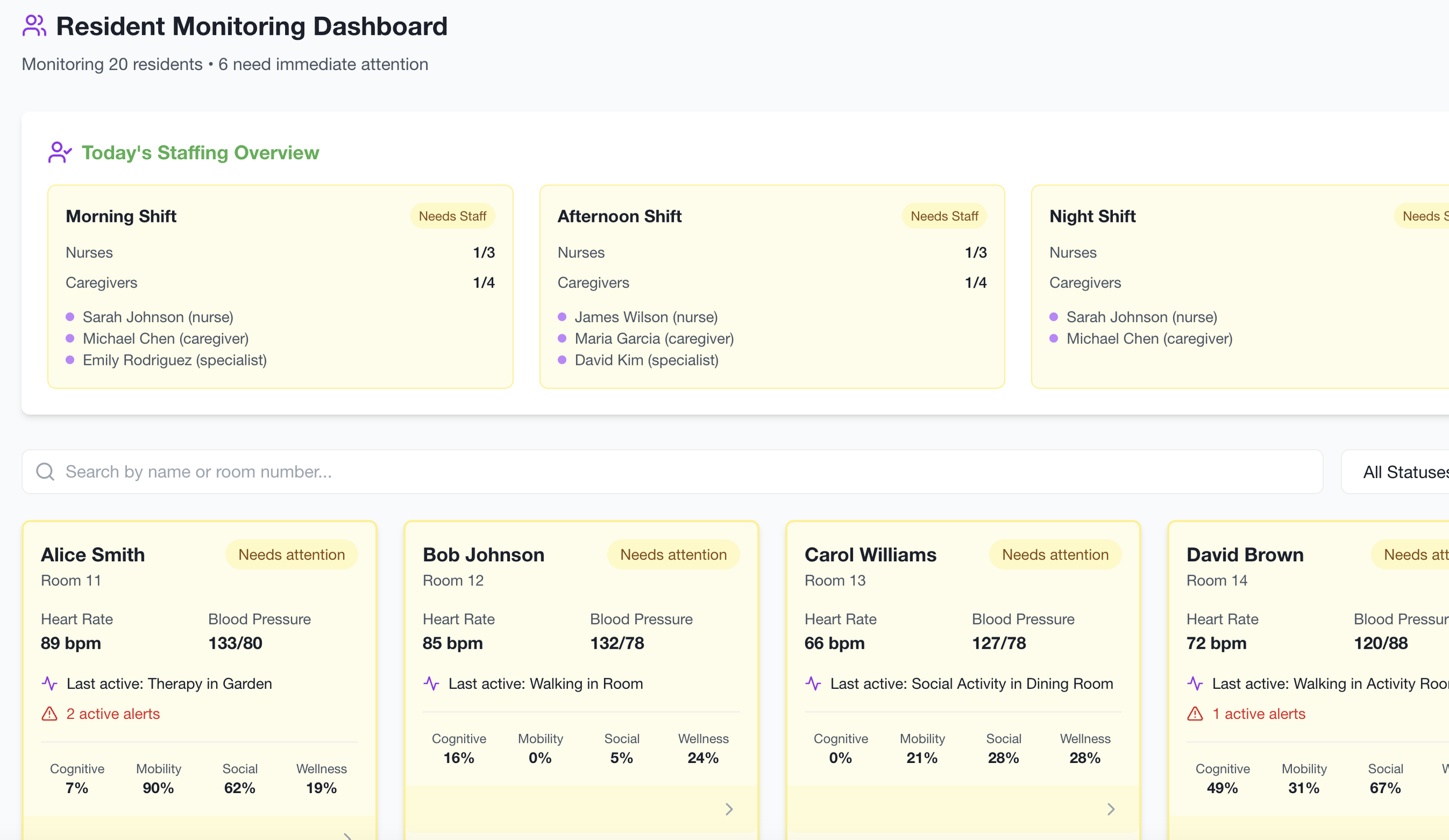Click the residents icon beside the dashboard title
Viewport: 1449px width, 840px height.
point(34,26)
